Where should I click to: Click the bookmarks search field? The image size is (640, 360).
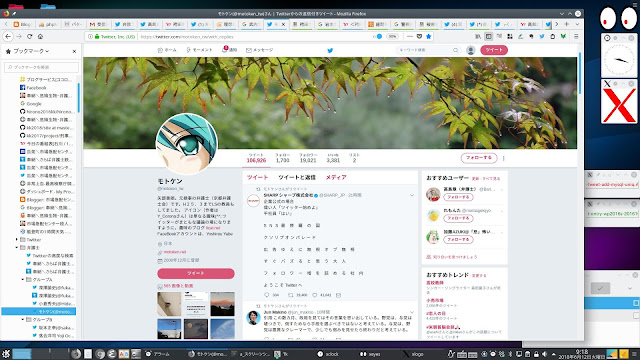click(x=41, y=67)
